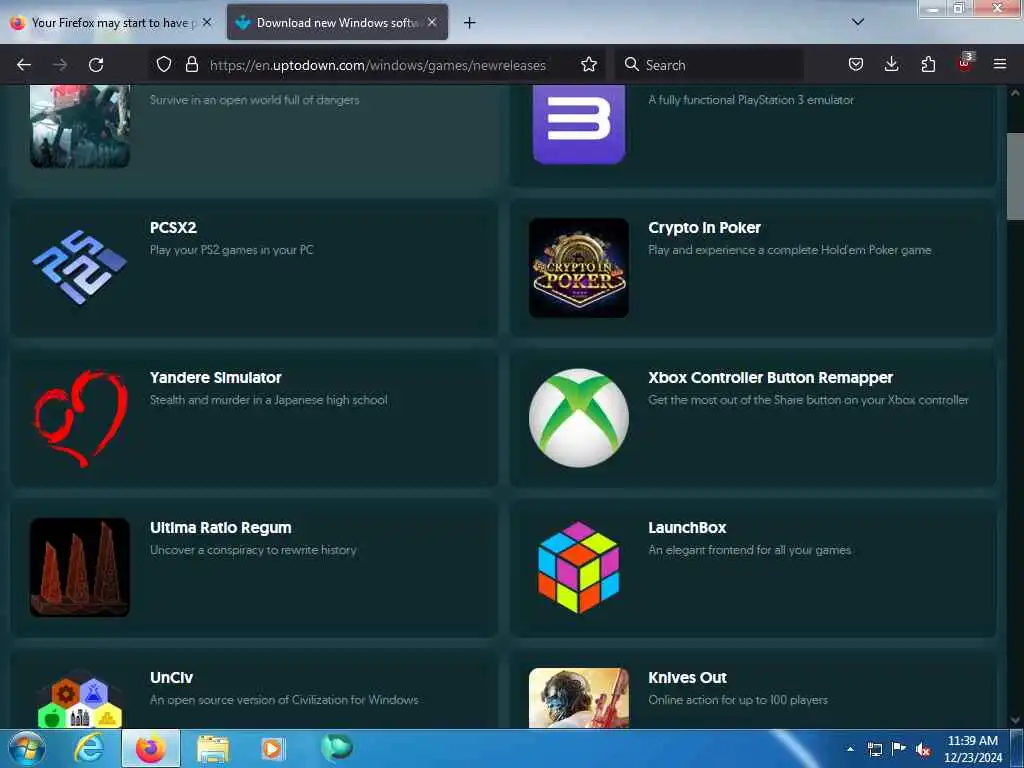Show hidden system tray icons
This screenshot has width=1024, height=768.
pyautogui.click(x=850, y=749)
